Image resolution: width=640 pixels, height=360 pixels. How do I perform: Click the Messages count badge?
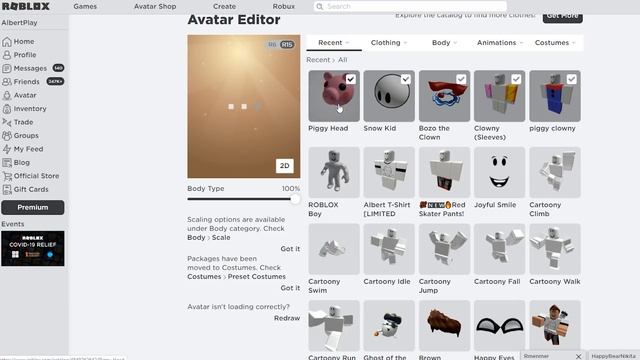[x=58, y=68]
